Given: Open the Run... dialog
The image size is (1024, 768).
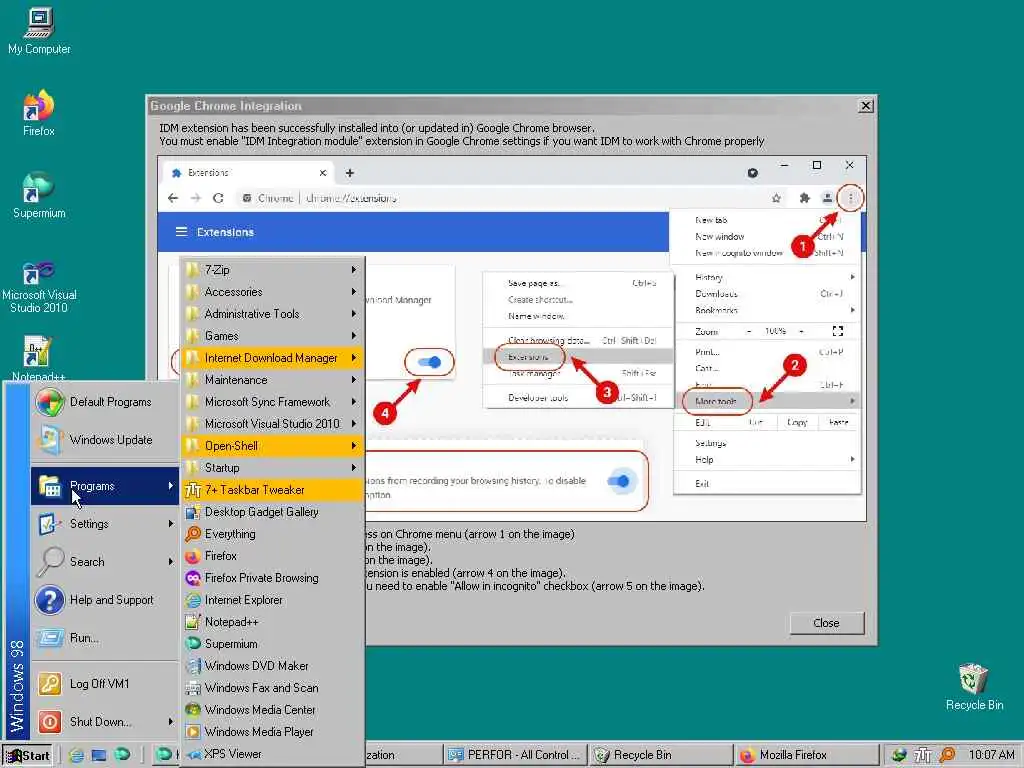Looking at the screenshot, I should 104,637.
